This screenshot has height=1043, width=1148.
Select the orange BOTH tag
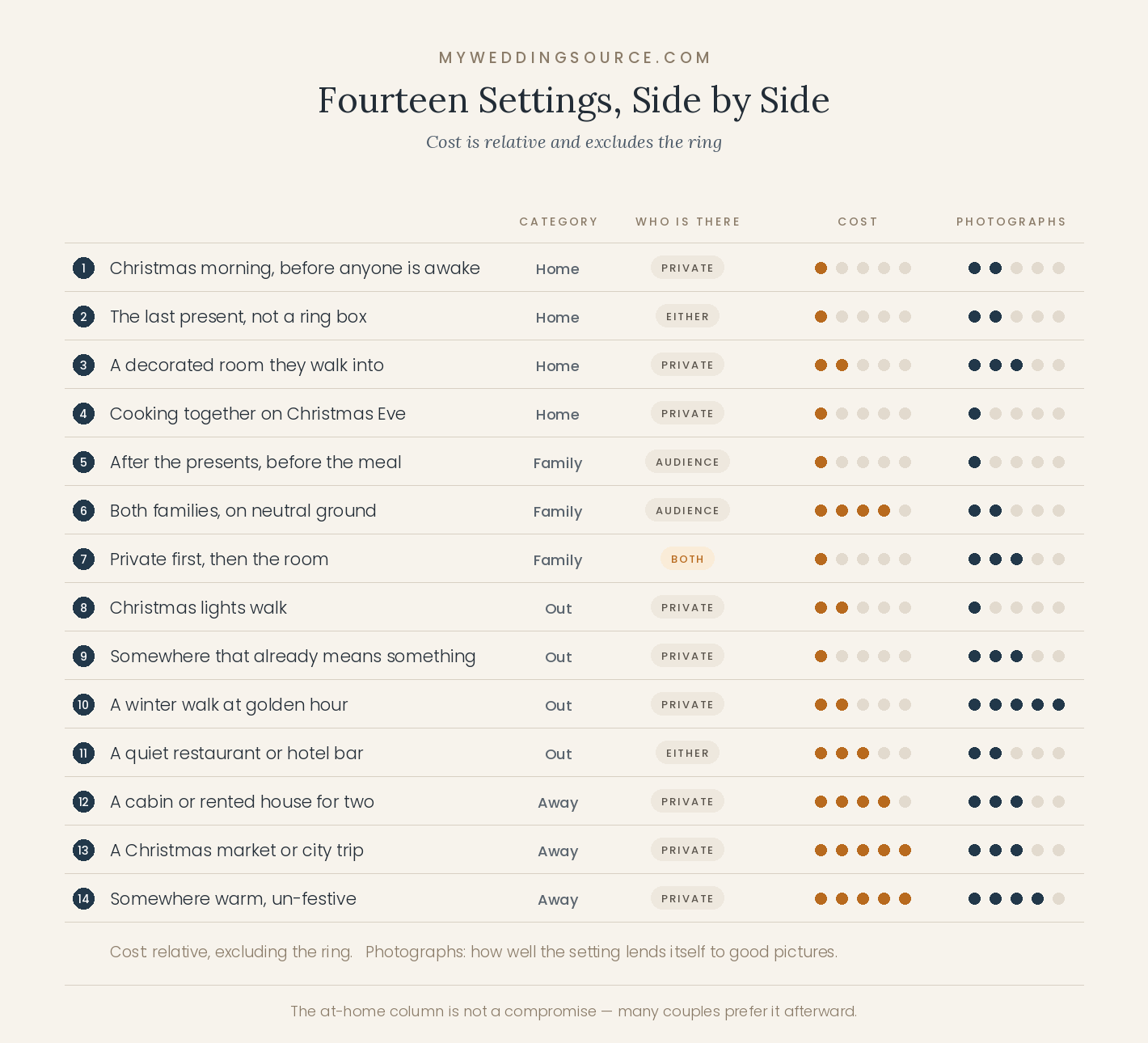[687, 559]
